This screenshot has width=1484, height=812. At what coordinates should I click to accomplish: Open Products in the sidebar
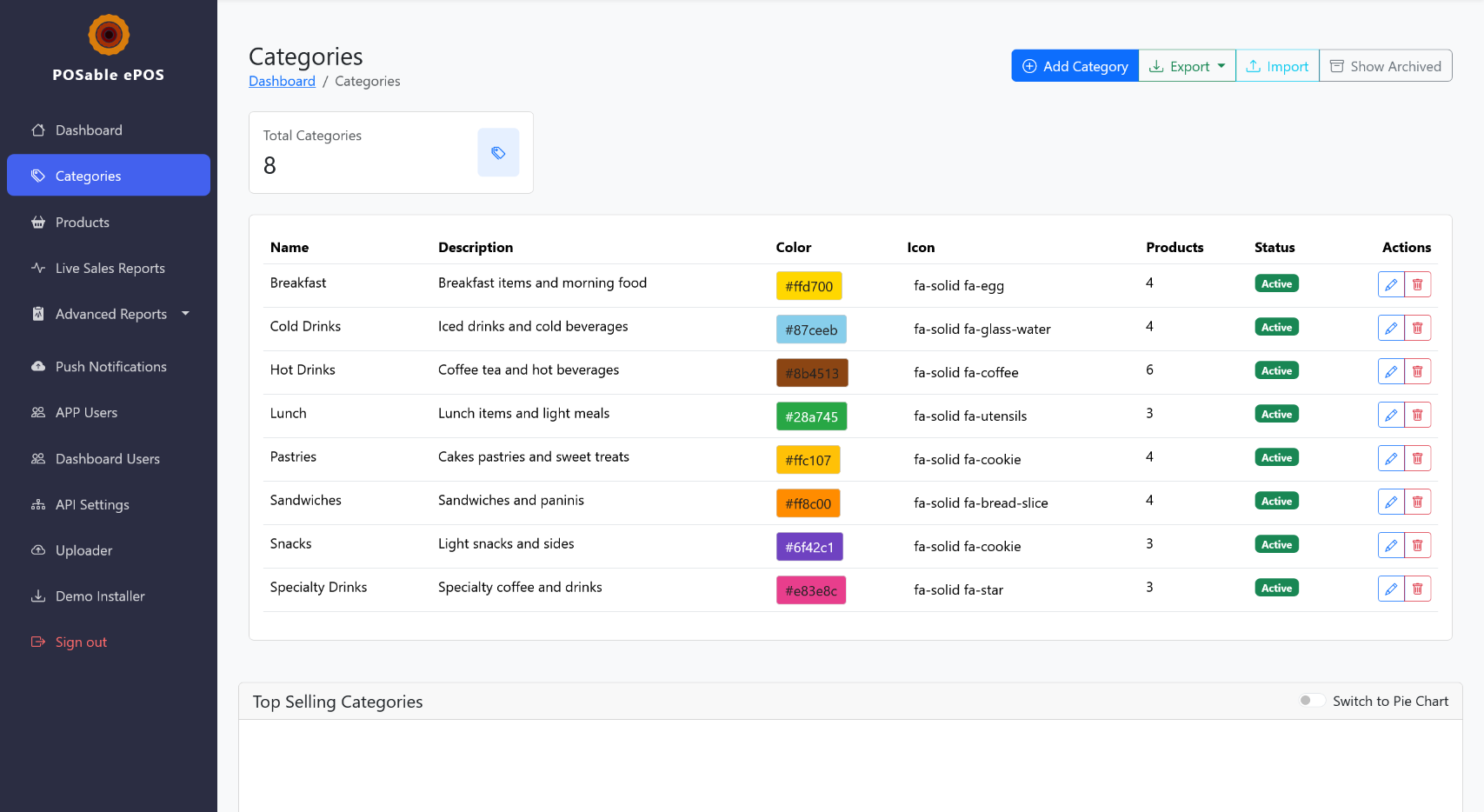[x=83, y=223]
